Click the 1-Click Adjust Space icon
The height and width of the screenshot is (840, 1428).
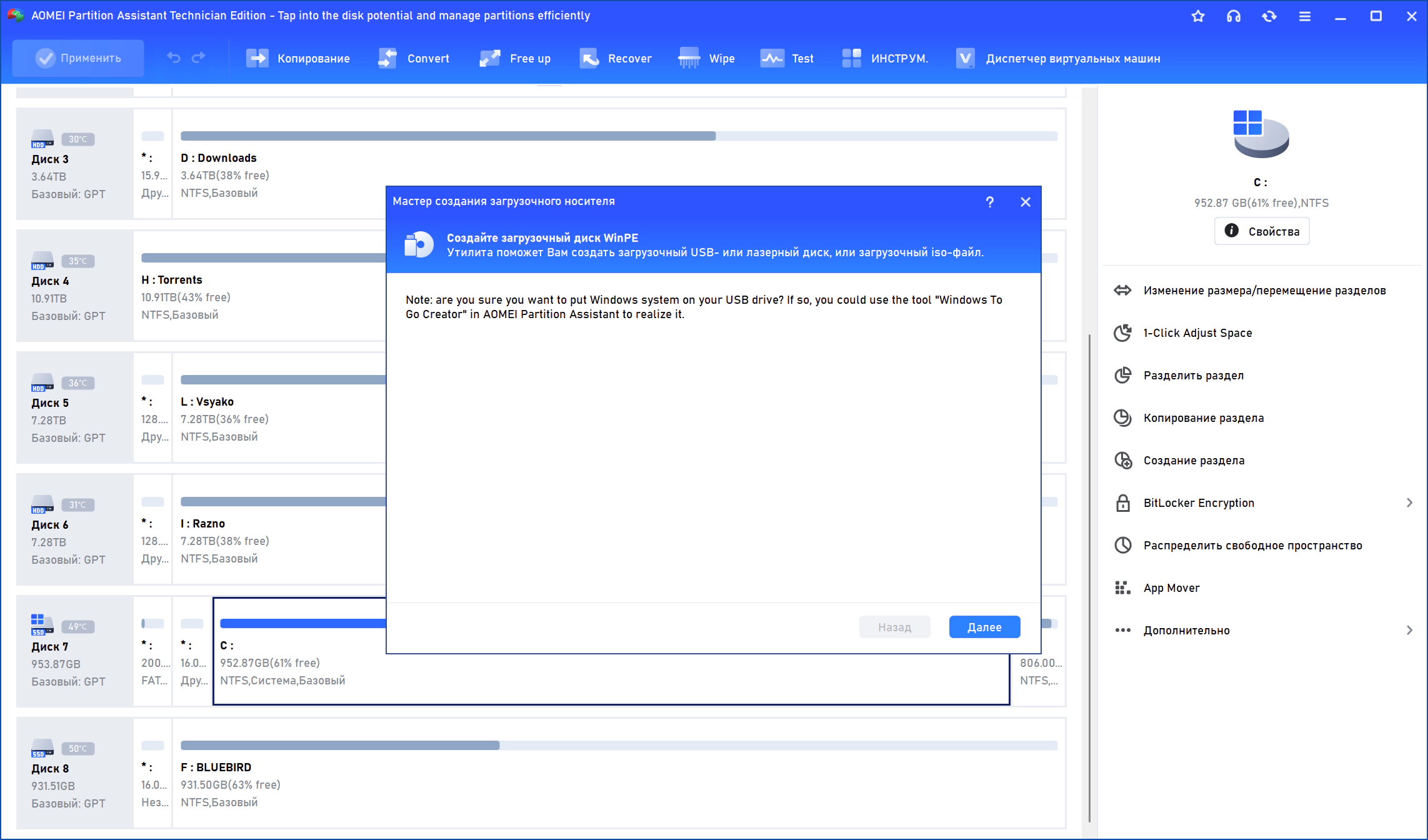point(1123,333)
